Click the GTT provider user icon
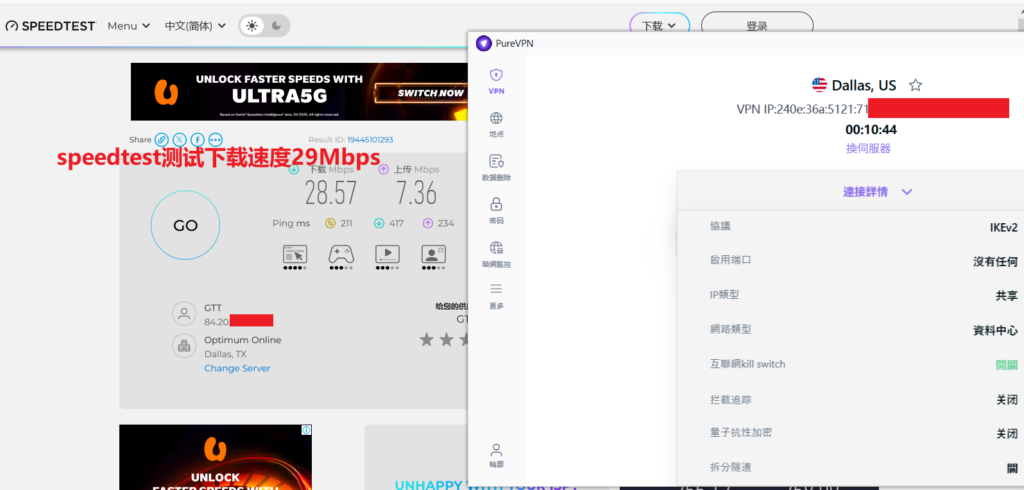This screenshot has width=1024, height=490. tap(184, 314)
